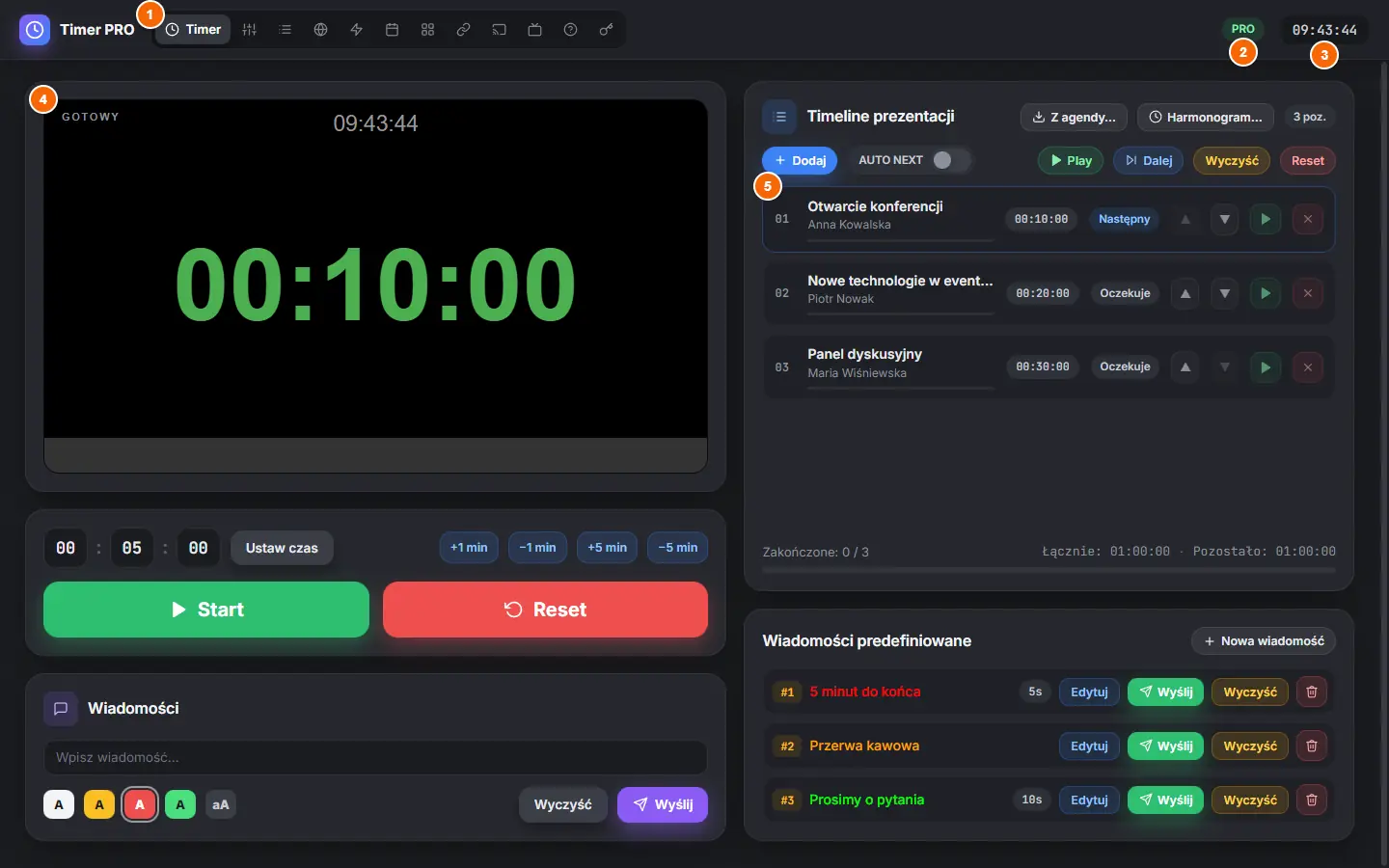The width and height of the screenshot is (1389, 868).
Task: Edit the 'Prosimy o pytania' message
Action: pyautogui.click(x=1089, y=800)
